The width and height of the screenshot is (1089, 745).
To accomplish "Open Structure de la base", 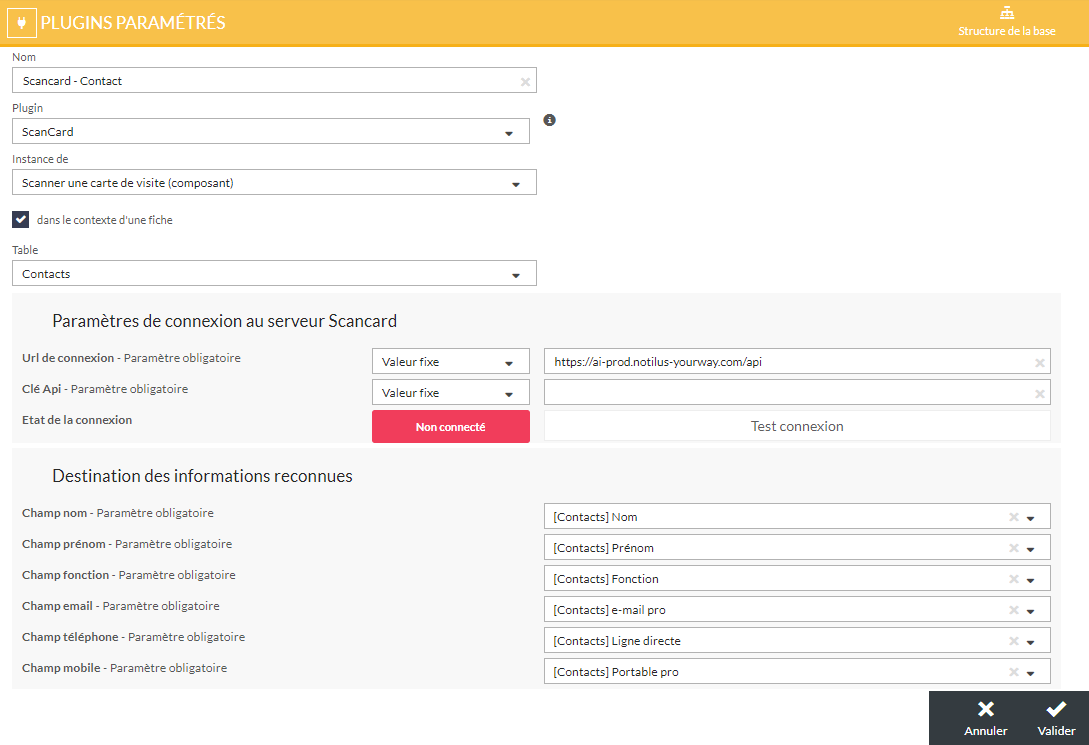I will [1006, 22].
